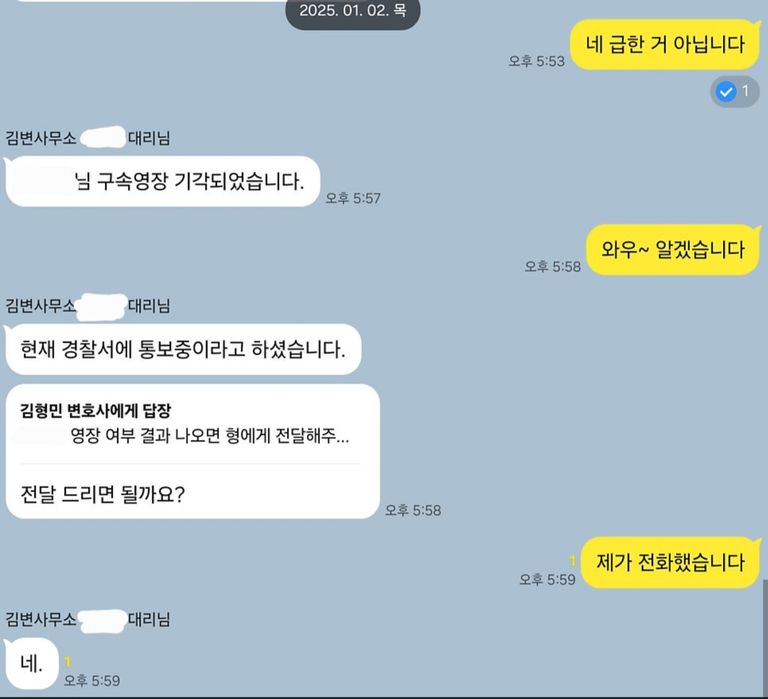Select message 현재 경찰서에 통보중이라고 하셨습니다
The image size is (768, 699).
(x=183, y=350)
